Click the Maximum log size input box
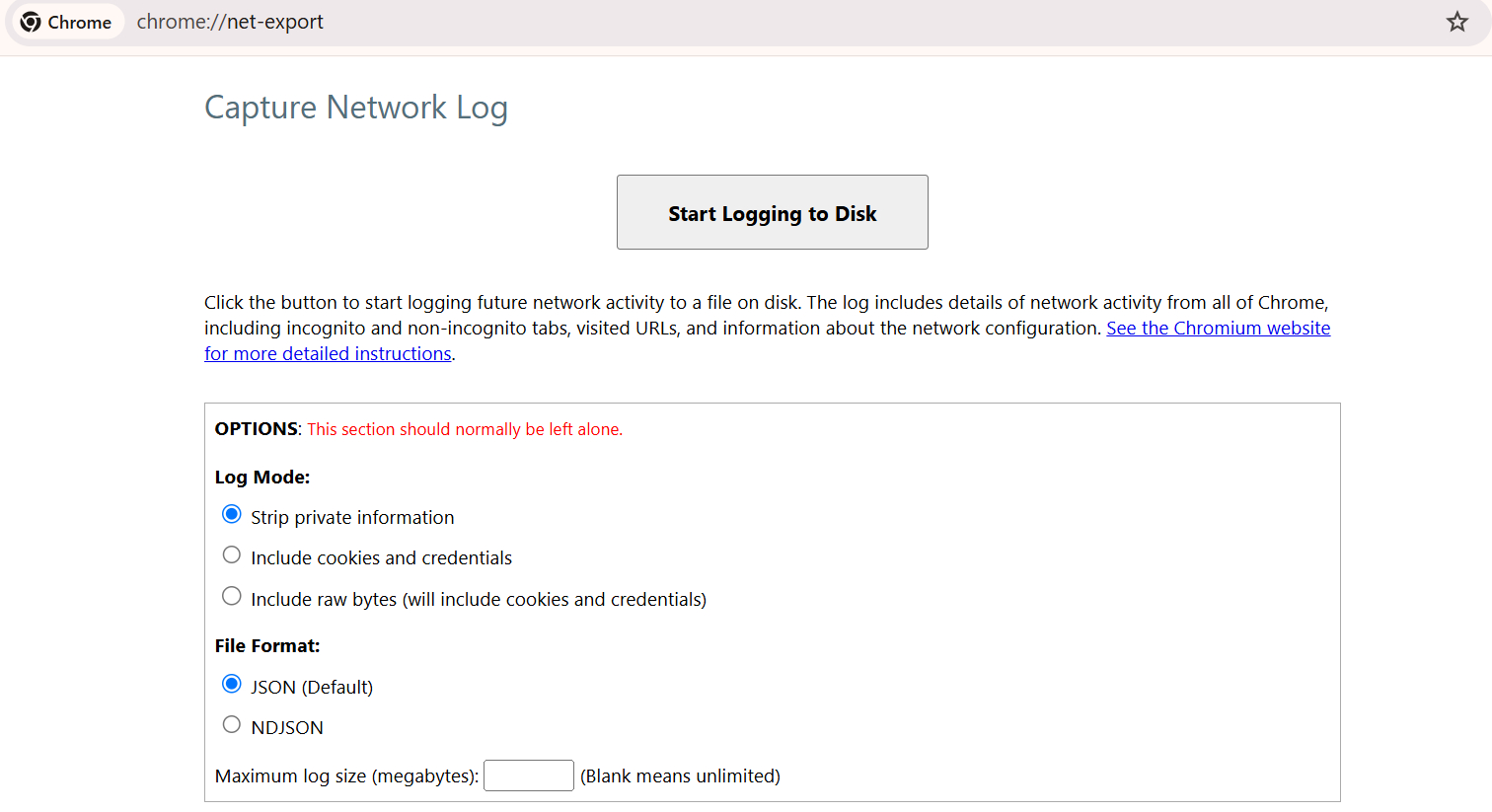The image size is (1492, 812). click(x=529, y=775)
